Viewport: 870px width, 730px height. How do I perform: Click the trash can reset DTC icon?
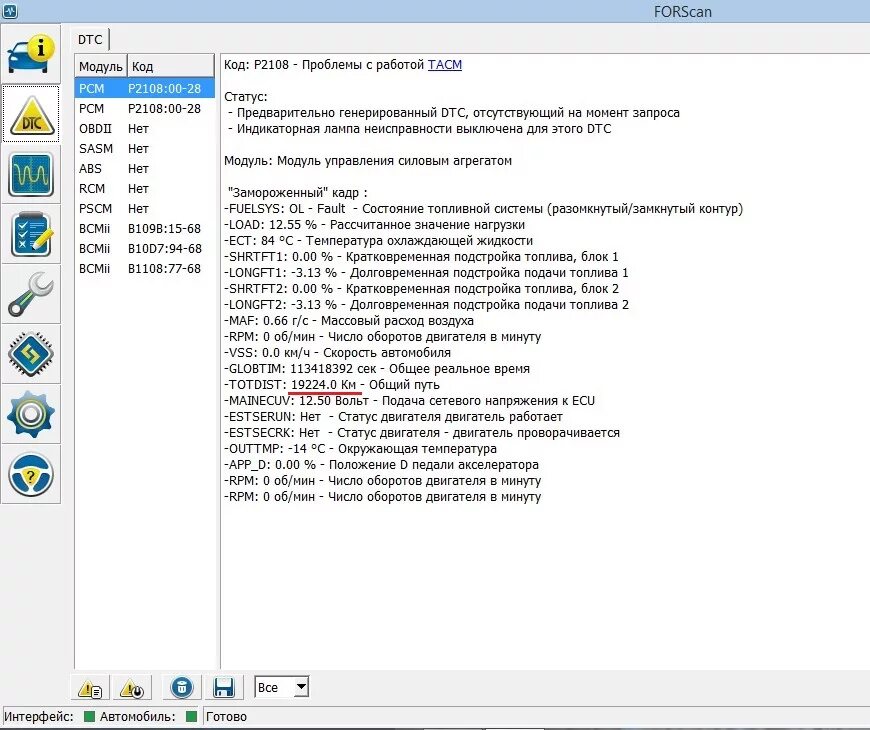pyautogui.click(x=181, y=688)
